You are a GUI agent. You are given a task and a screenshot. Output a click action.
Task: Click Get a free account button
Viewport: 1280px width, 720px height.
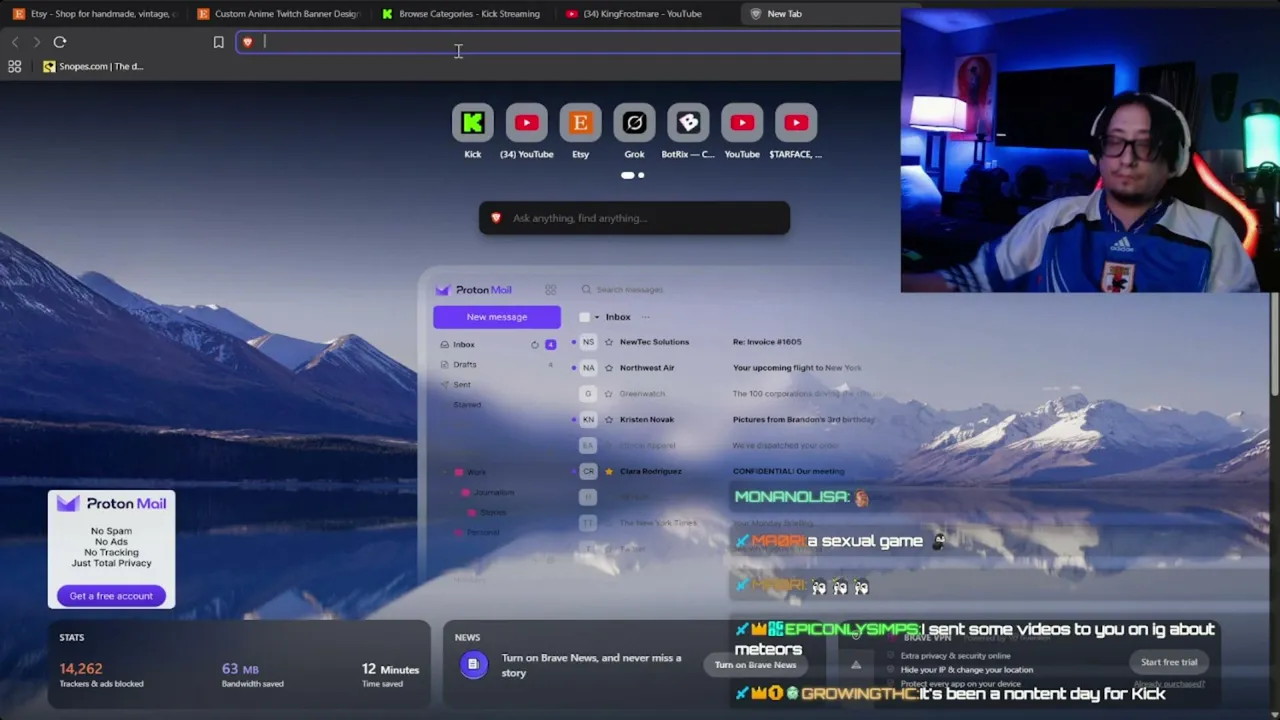tap(111, 596)
